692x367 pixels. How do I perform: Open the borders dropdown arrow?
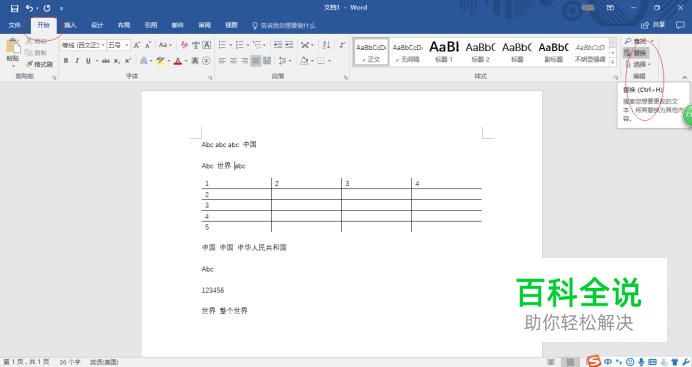pos(330,61)
